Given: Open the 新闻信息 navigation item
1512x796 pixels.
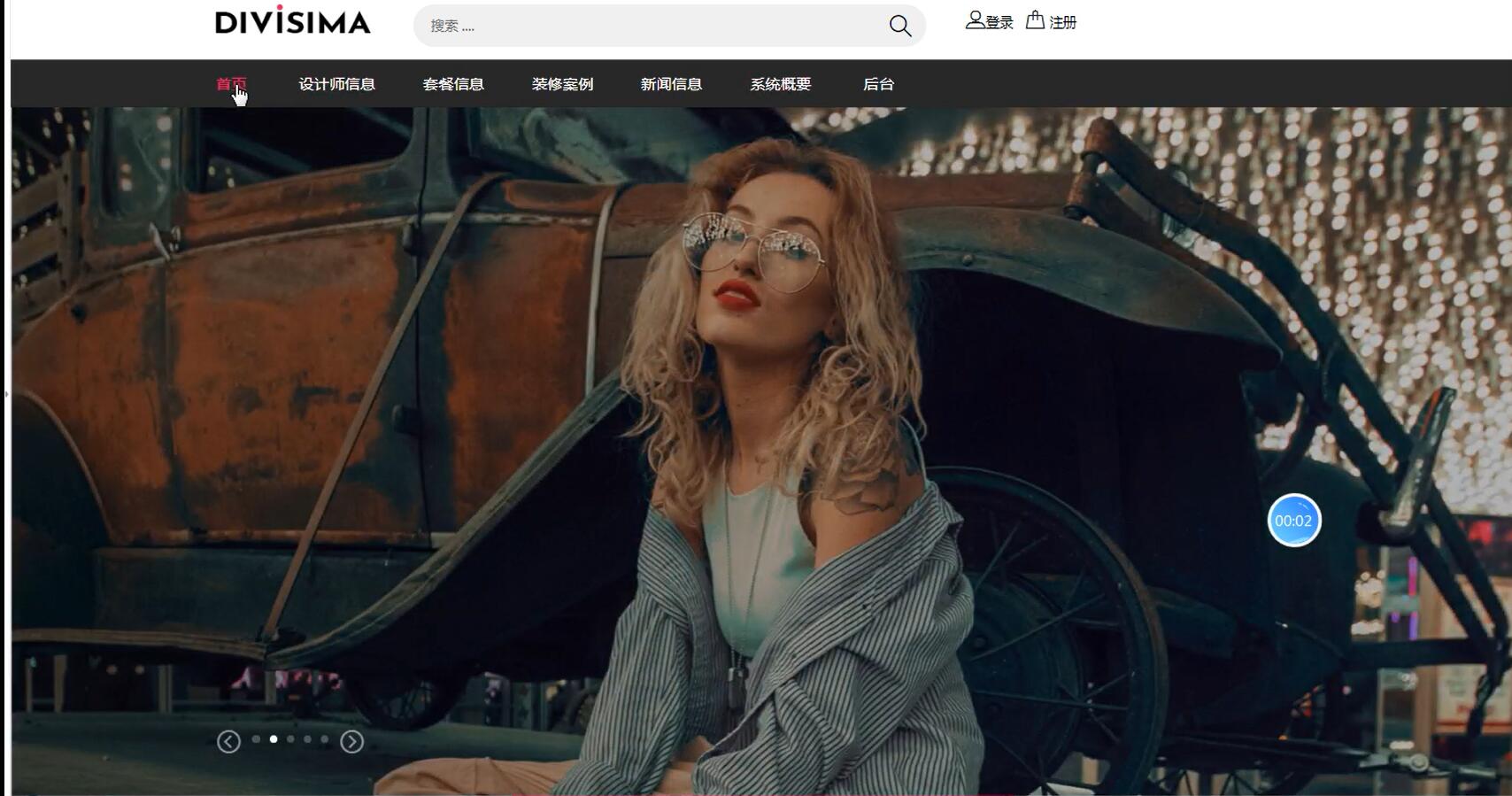Looking at the screenshot, I should tap(671, 84).
